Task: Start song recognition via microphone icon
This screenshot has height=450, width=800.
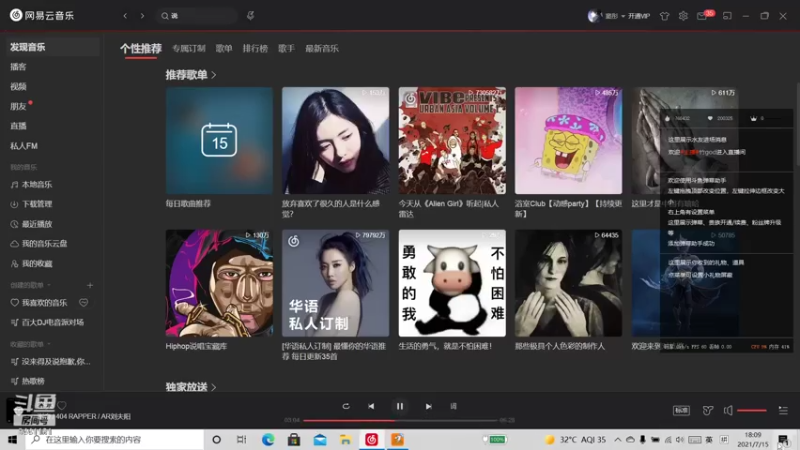Action: click(251, 16)
